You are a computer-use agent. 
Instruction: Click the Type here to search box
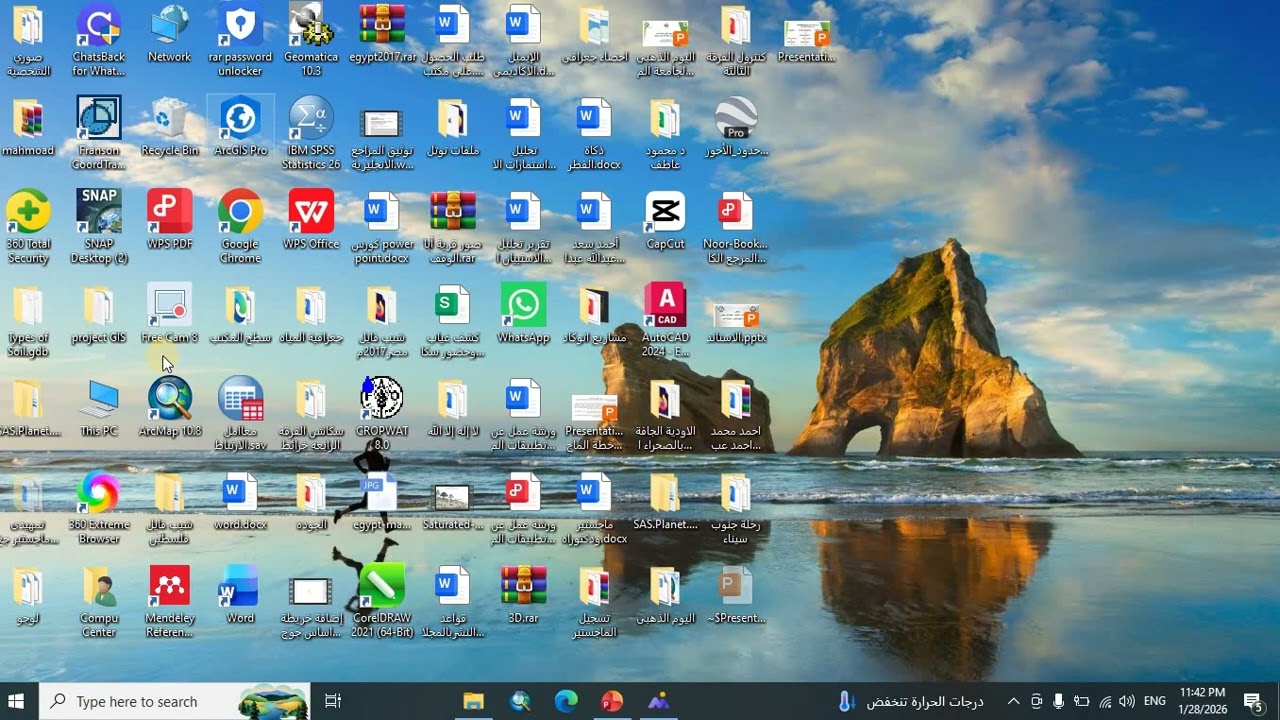(x=176, y=701)
